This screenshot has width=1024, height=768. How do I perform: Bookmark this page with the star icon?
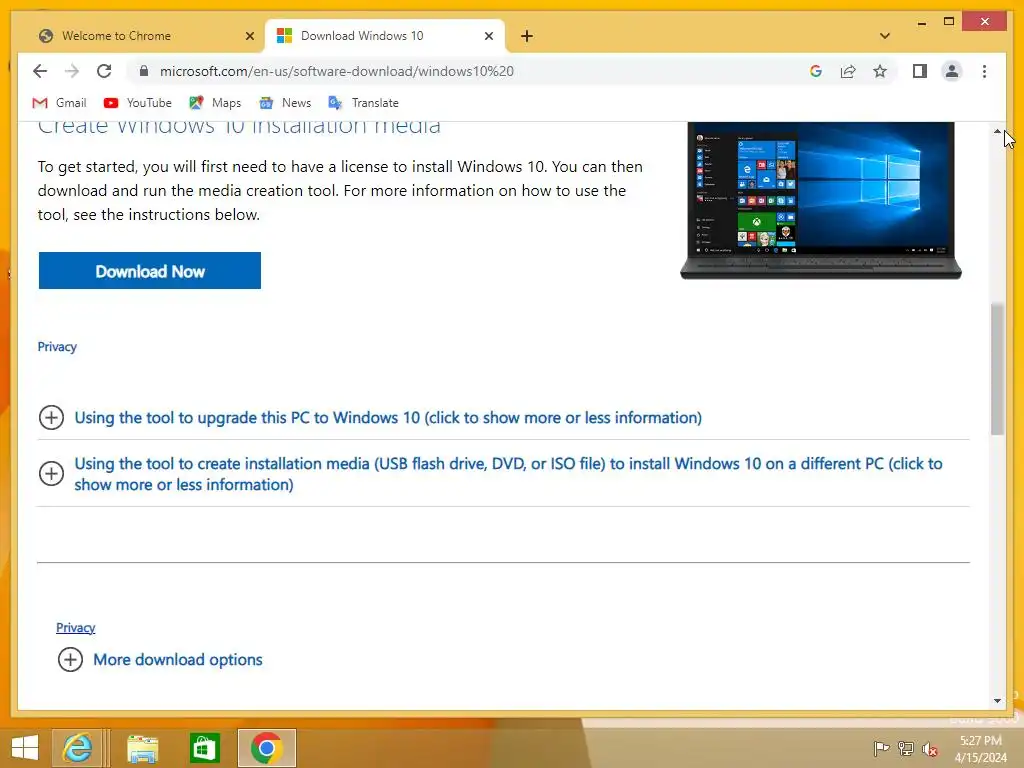(880, 71)
